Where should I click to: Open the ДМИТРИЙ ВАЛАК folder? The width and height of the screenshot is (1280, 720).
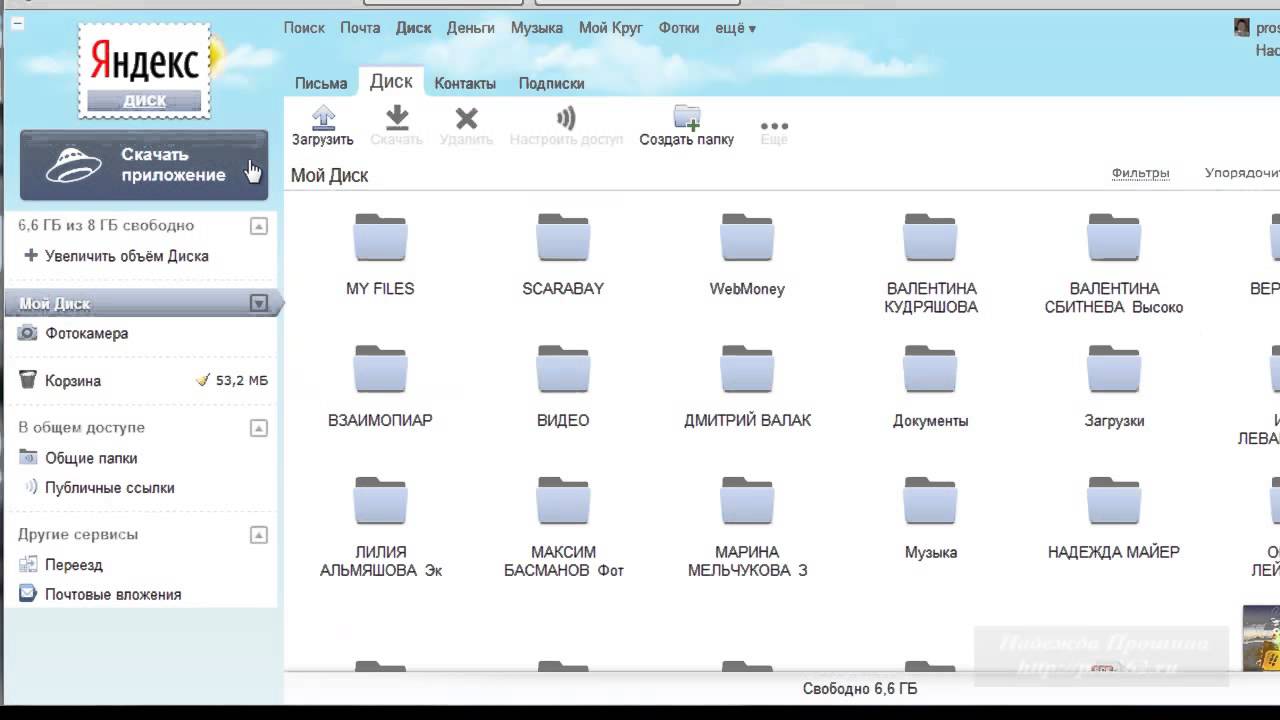(x=747, y=369)
